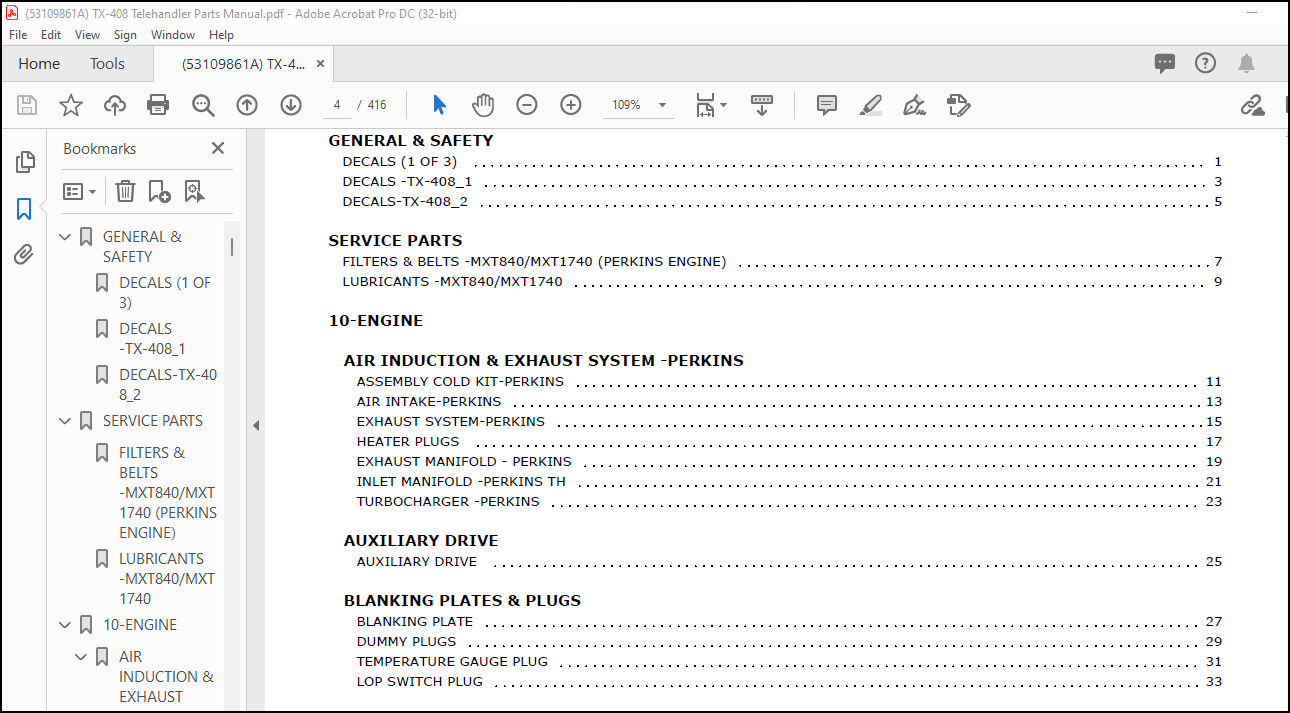
Task: Add a sticky note comment
Action: click(827, 105)
